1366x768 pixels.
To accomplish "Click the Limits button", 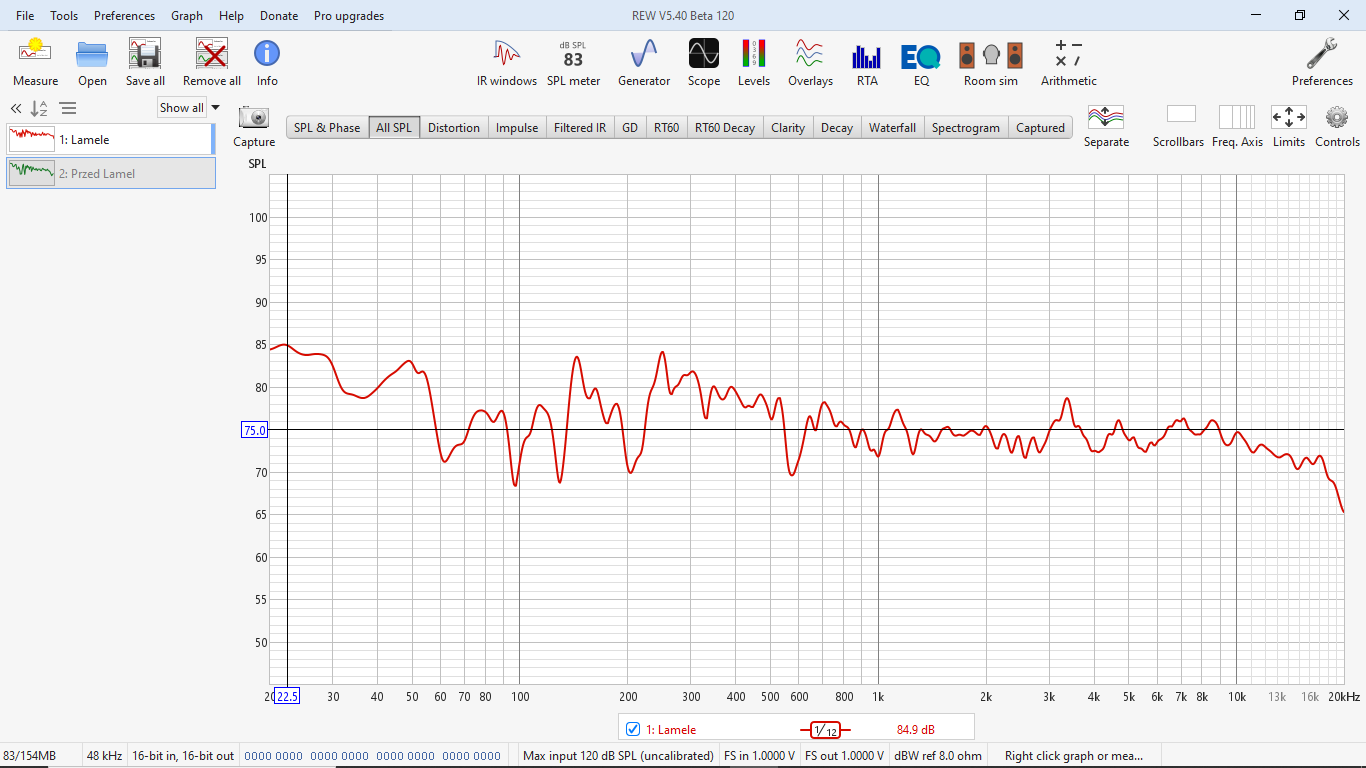I will (1288, 126).
